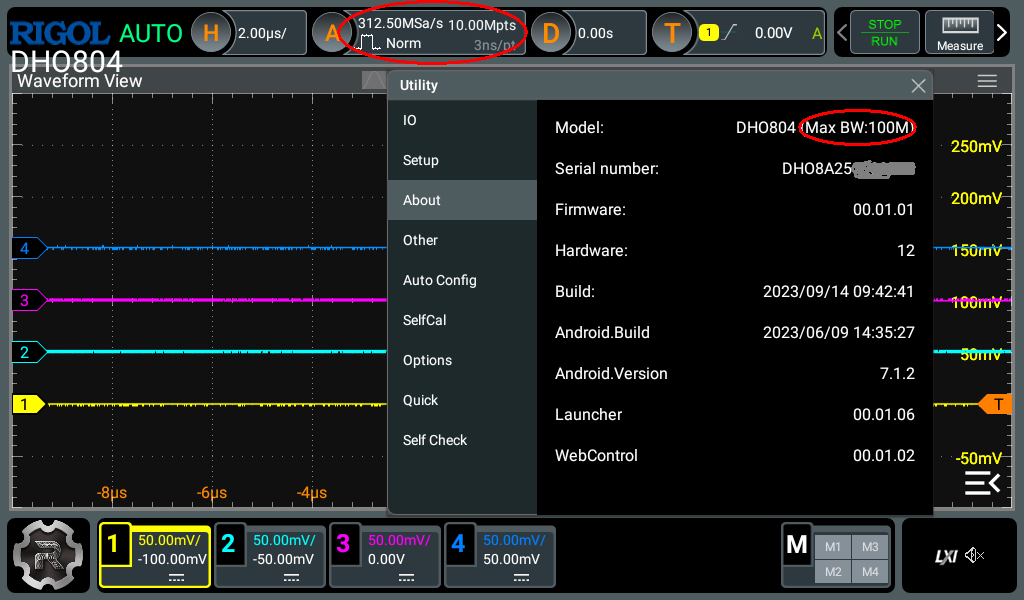This screenshot has width=1024, height=600.
Task: Open the Math M1 button
Action: [832, 546]
